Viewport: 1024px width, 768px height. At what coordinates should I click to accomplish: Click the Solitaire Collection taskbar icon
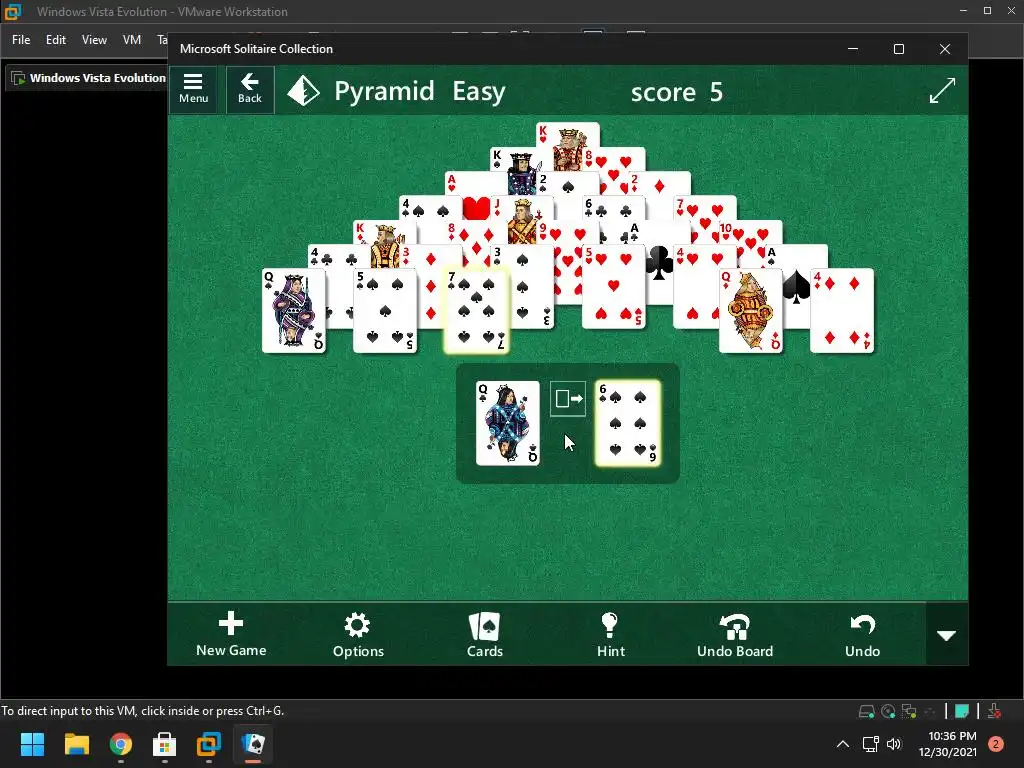(x=253, y=744)
